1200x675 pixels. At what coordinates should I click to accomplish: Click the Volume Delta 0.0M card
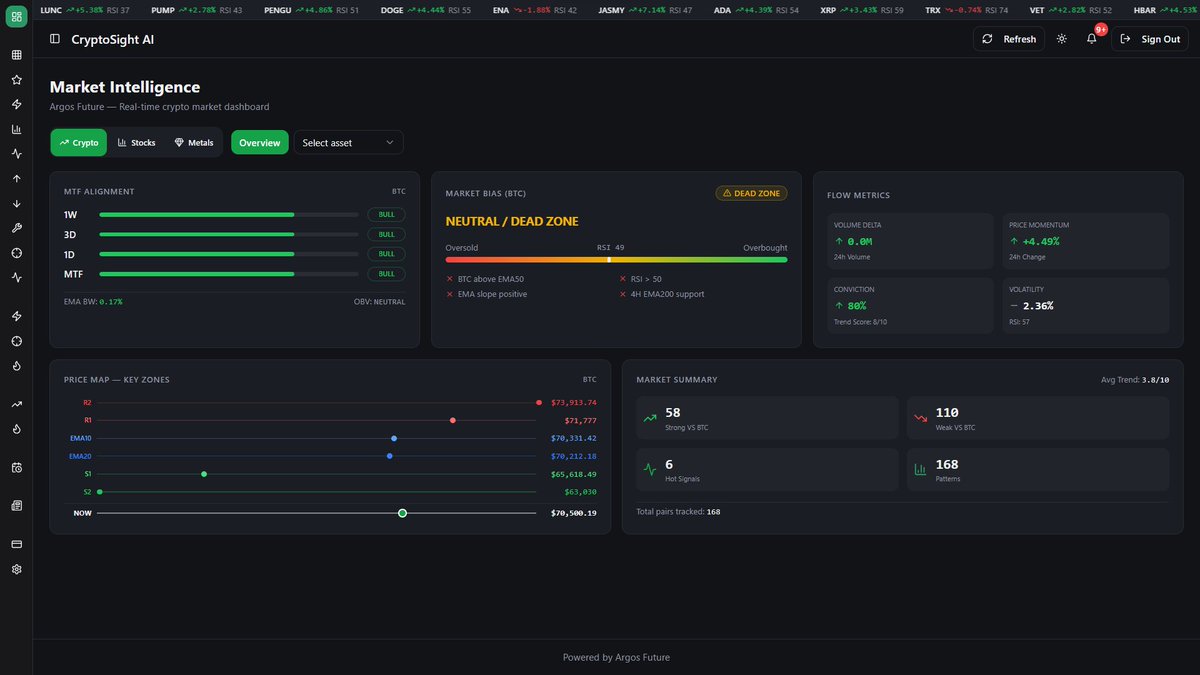910,240
